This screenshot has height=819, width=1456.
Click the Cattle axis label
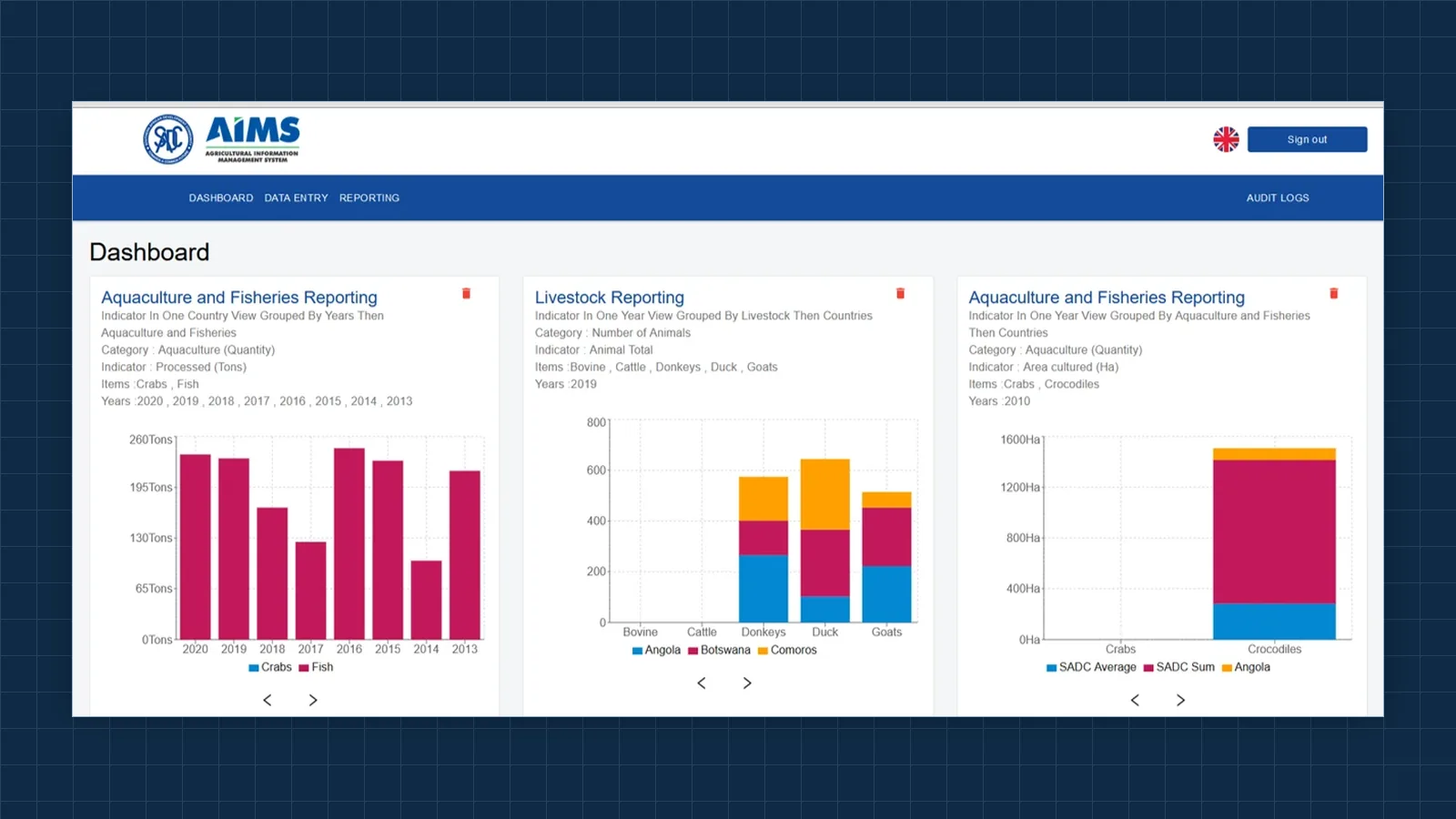point(702,632)
